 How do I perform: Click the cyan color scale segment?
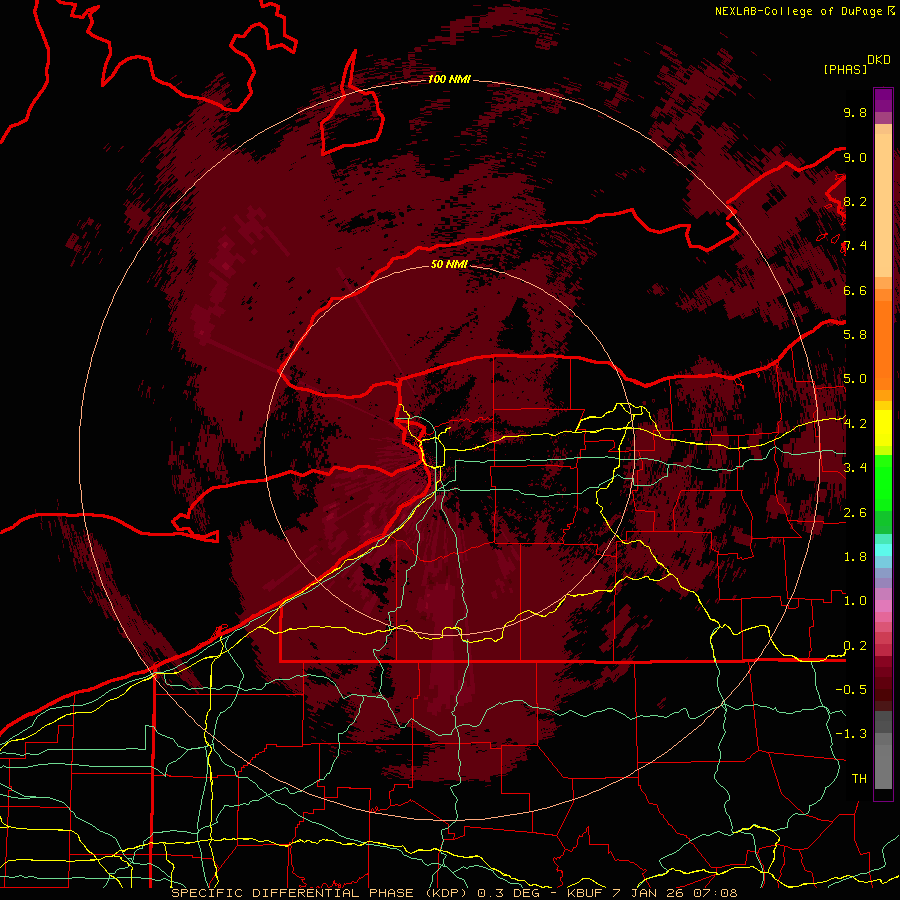click(883, 550)
